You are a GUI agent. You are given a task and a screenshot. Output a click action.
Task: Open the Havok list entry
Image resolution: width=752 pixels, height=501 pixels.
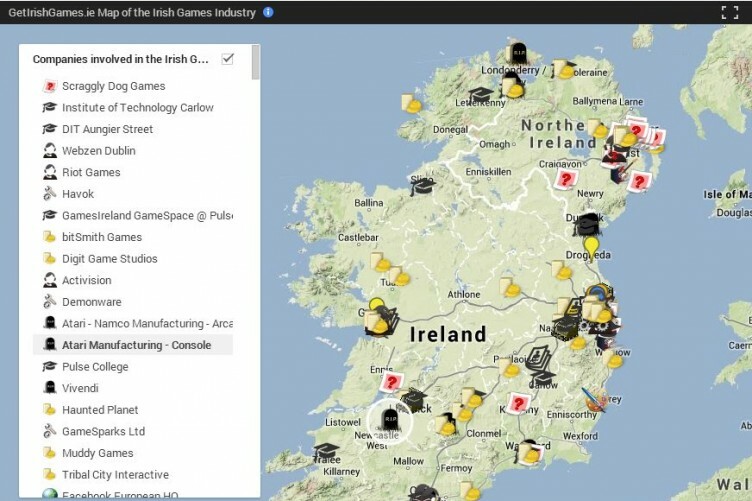[78, 194]
